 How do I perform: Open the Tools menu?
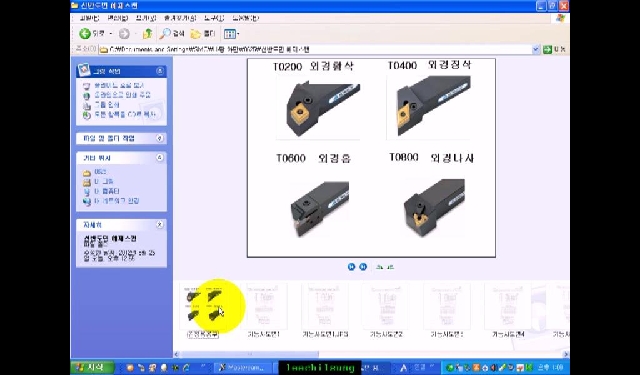click(214, 18)
